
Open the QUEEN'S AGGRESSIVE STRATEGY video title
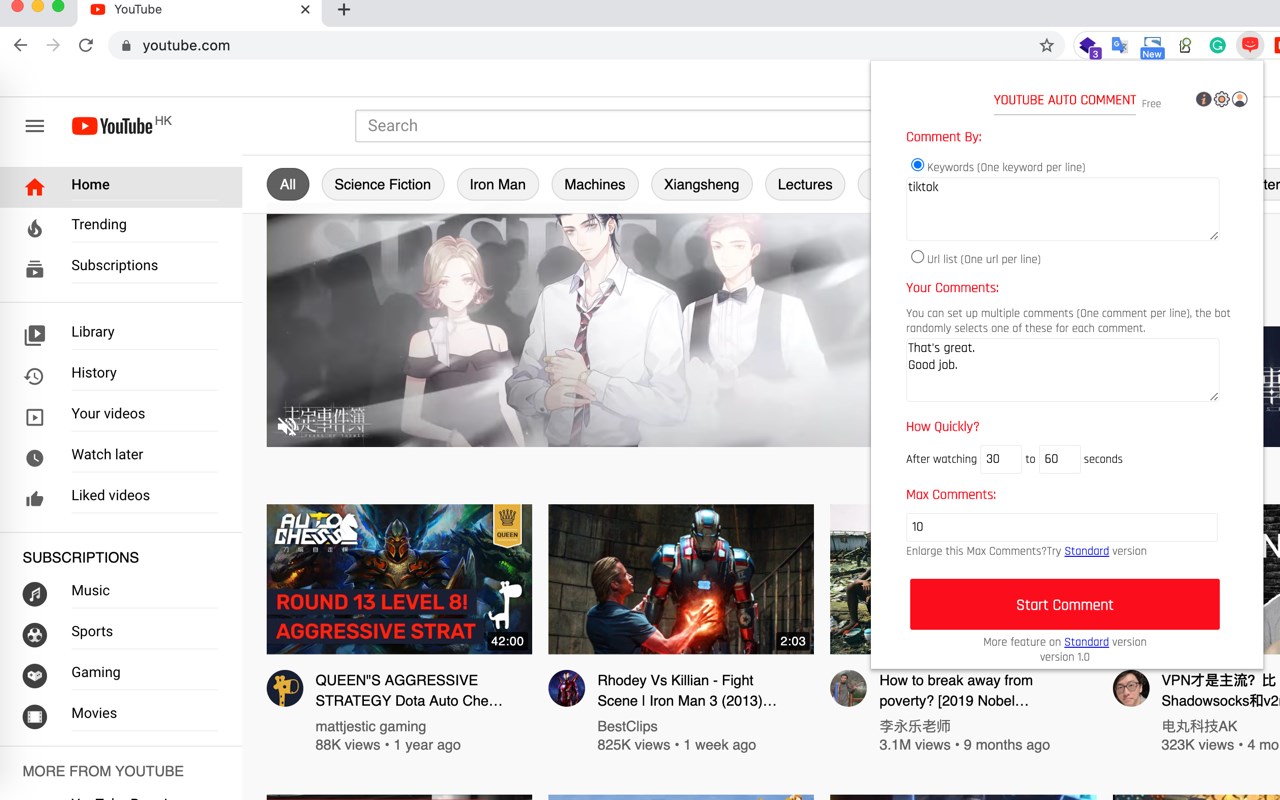tap(409, 690)
